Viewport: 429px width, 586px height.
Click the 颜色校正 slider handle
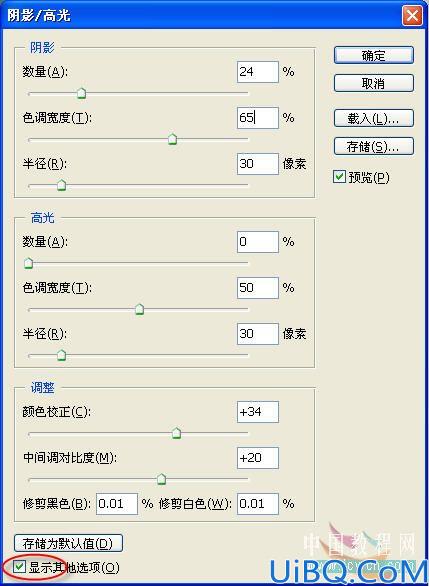[x=176, y=434]
